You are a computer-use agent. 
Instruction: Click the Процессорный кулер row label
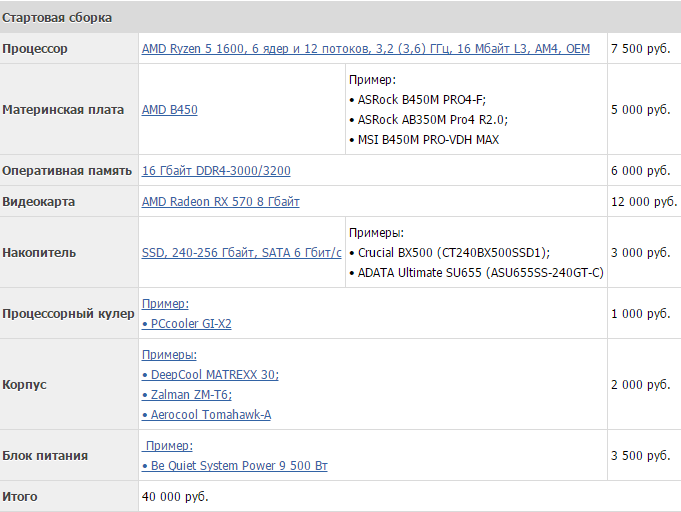click(68, 314)
